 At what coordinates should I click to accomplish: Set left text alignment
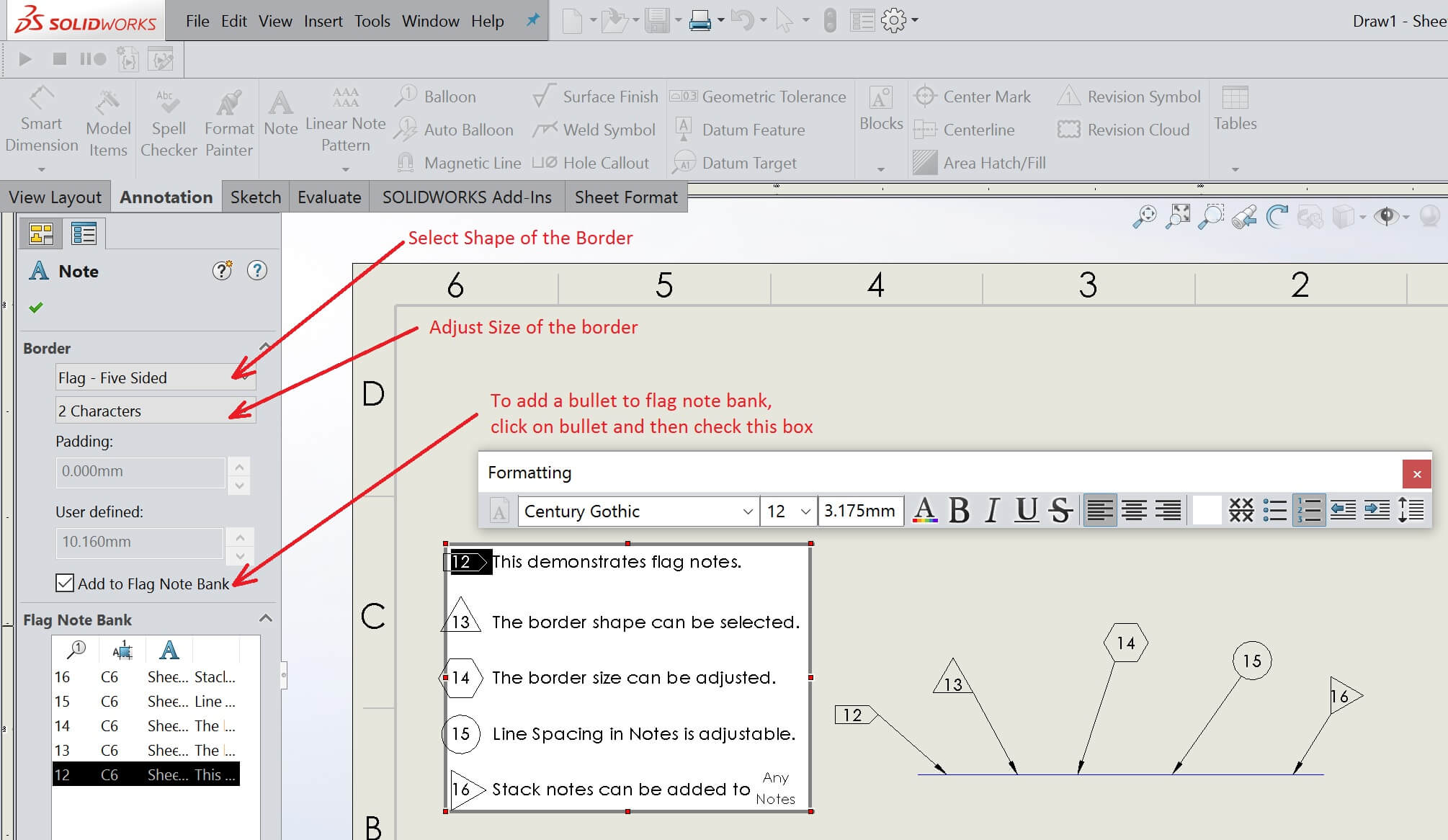click(x=1100, y=510)
